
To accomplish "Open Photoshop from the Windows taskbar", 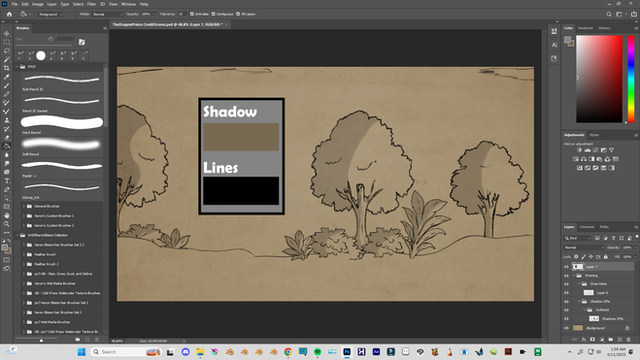I will [x=347, y=352].
